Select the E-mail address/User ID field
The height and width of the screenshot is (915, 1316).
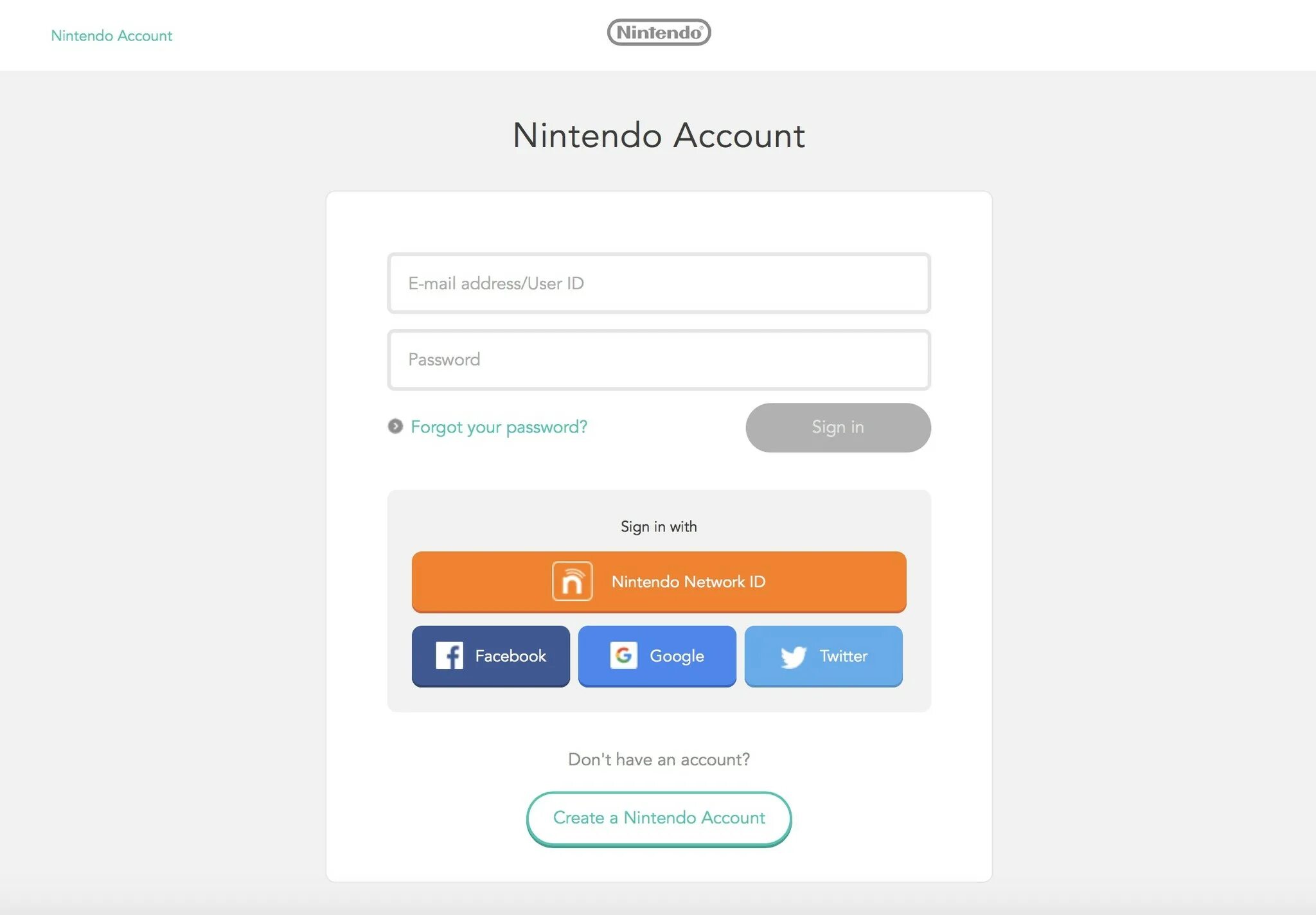[x=659, y=283]
